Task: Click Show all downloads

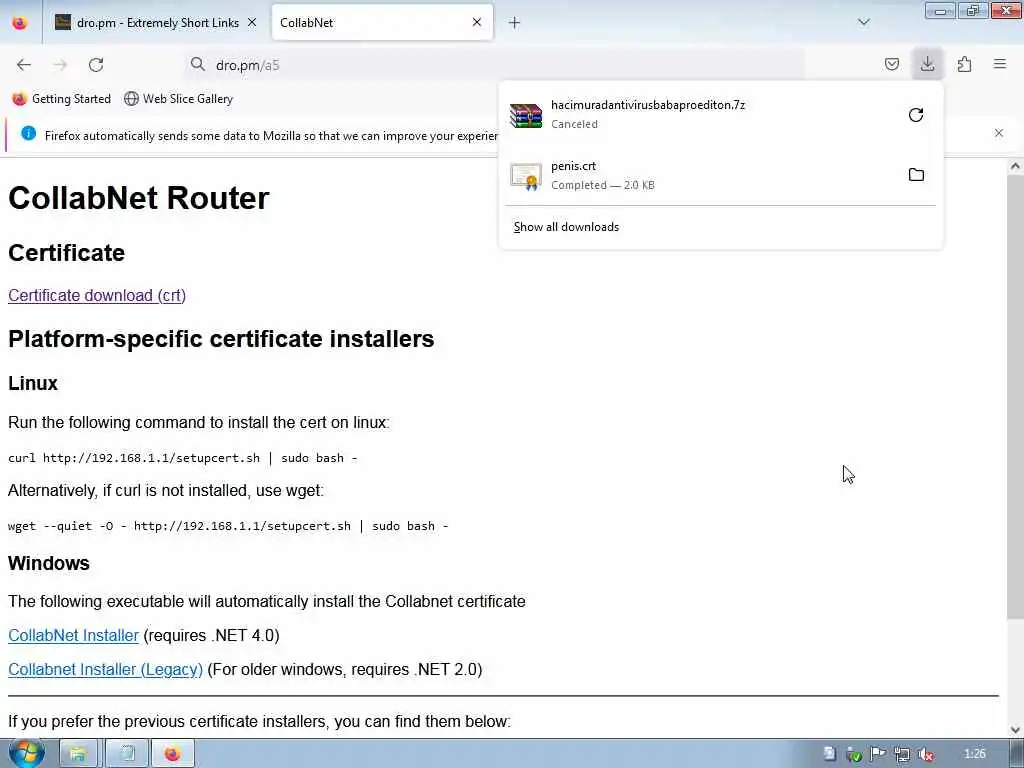Action: (566, 227)
